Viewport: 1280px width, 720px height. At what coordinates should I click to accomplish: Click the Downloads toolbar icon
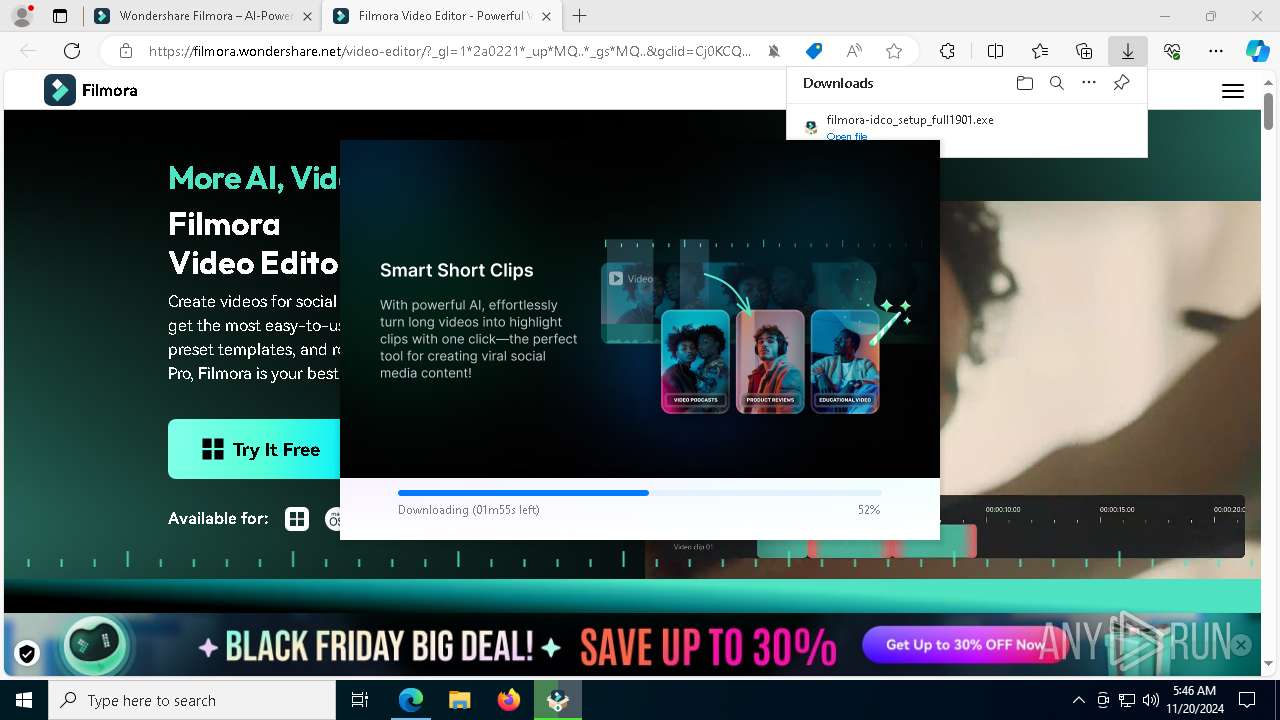click(x=1128, y=51)
